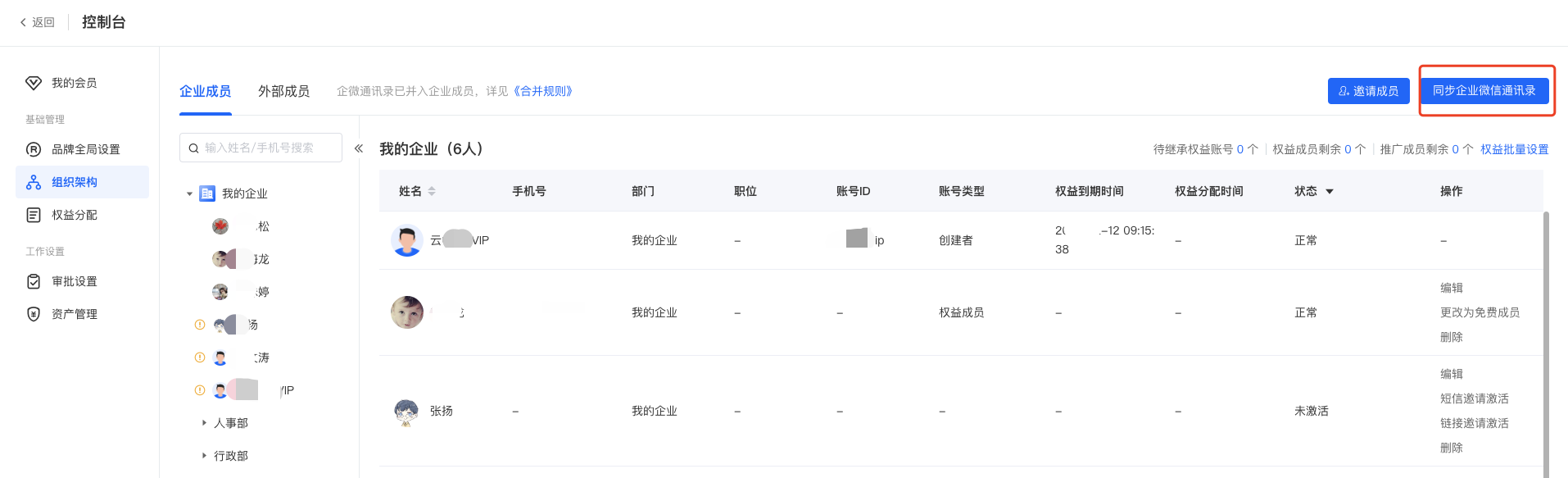The image size is (1568, 478).
Task: Select the 企业成员 tab
Action: [x=205, y=91]
